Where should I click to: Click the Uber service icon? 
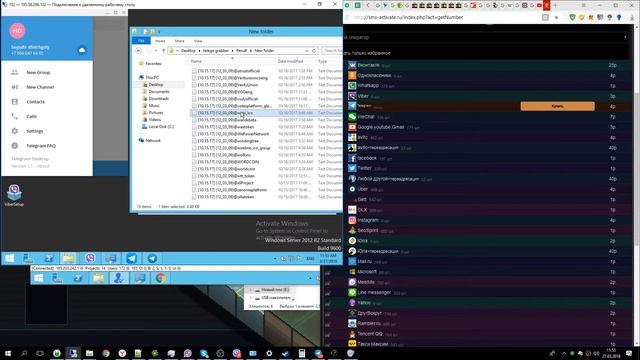click(x=352, y=189)
